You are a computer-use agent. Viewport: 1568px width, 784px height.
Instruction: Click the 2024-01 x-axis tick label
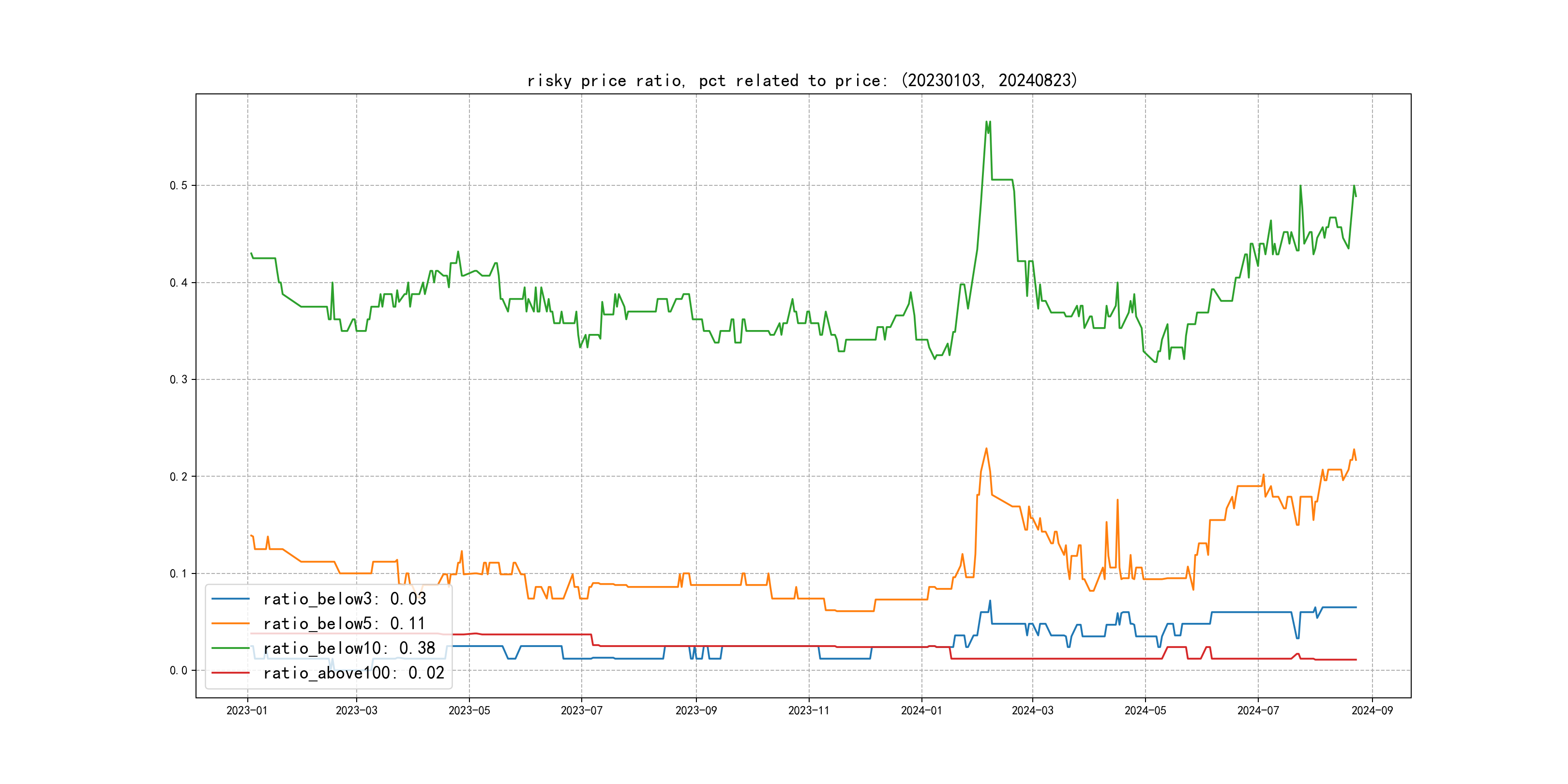tap(921, 710)
